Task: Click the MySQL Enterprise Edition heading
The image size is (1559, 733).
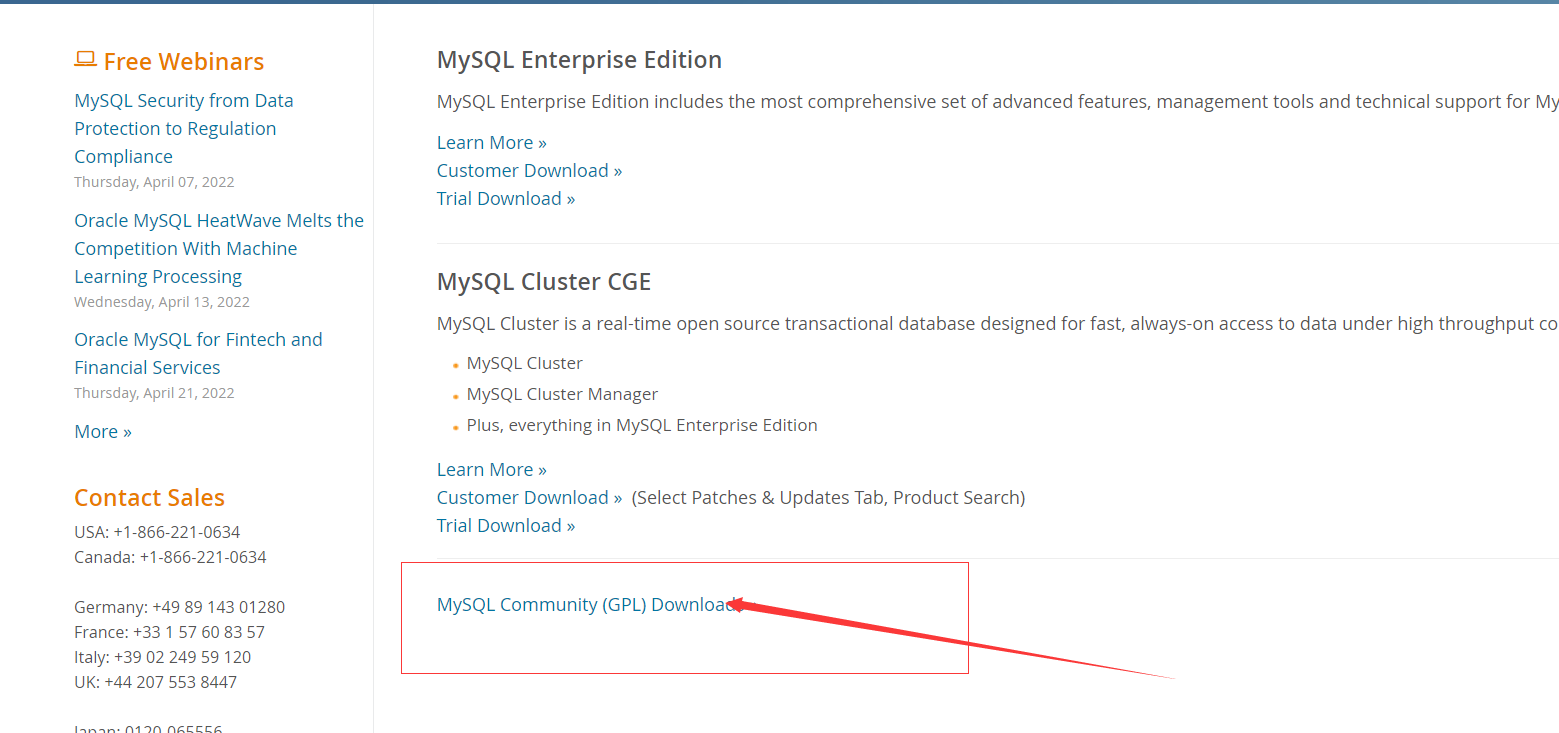Action: point(579,60)
